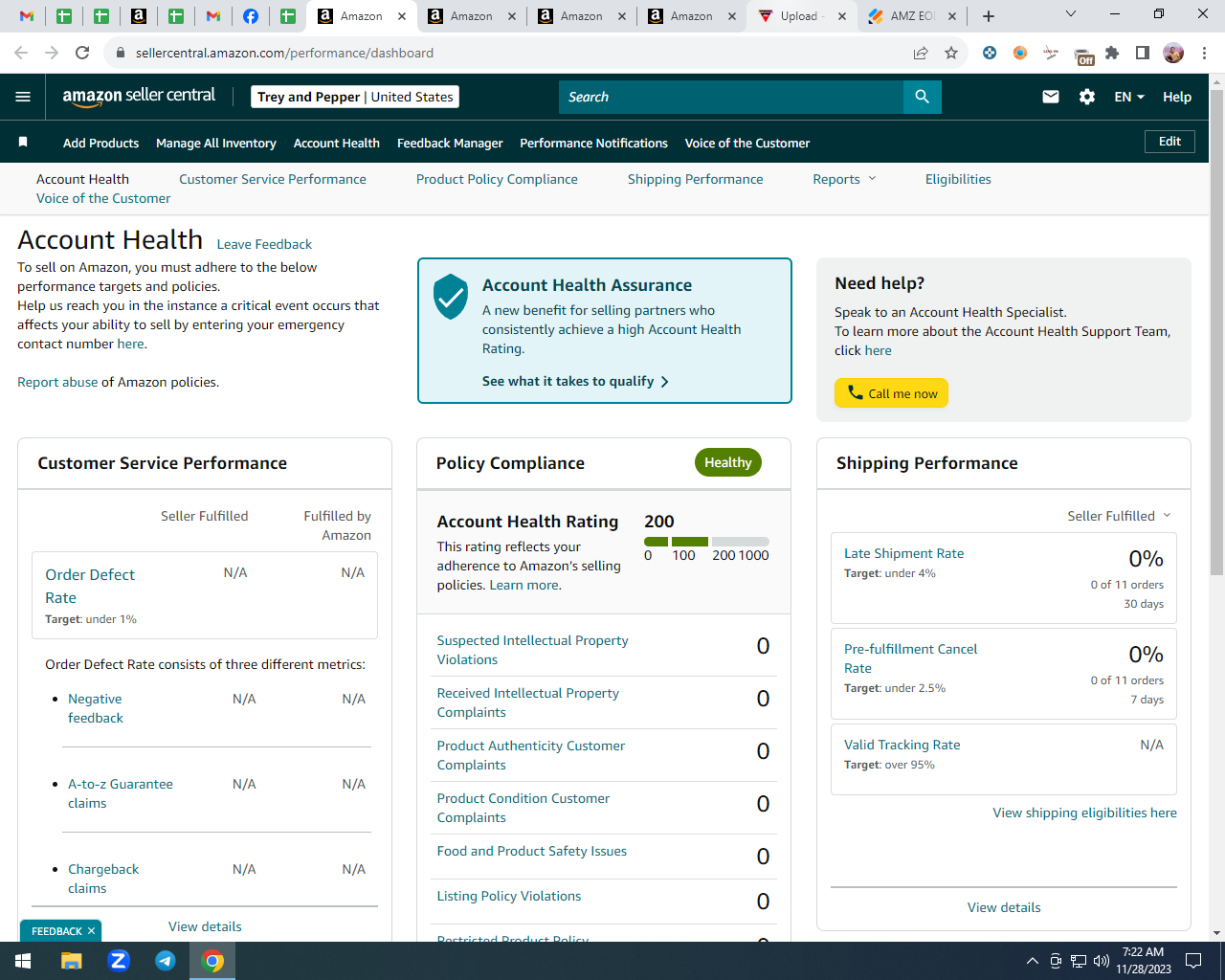
Task: Open Add Products in the top navigation
Action: (100, 143)
